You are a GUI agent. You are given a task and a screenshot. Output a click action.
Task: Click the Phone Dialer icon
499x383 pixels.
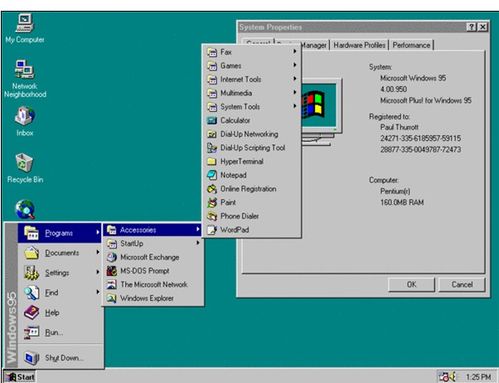click(x=212, y=216)
